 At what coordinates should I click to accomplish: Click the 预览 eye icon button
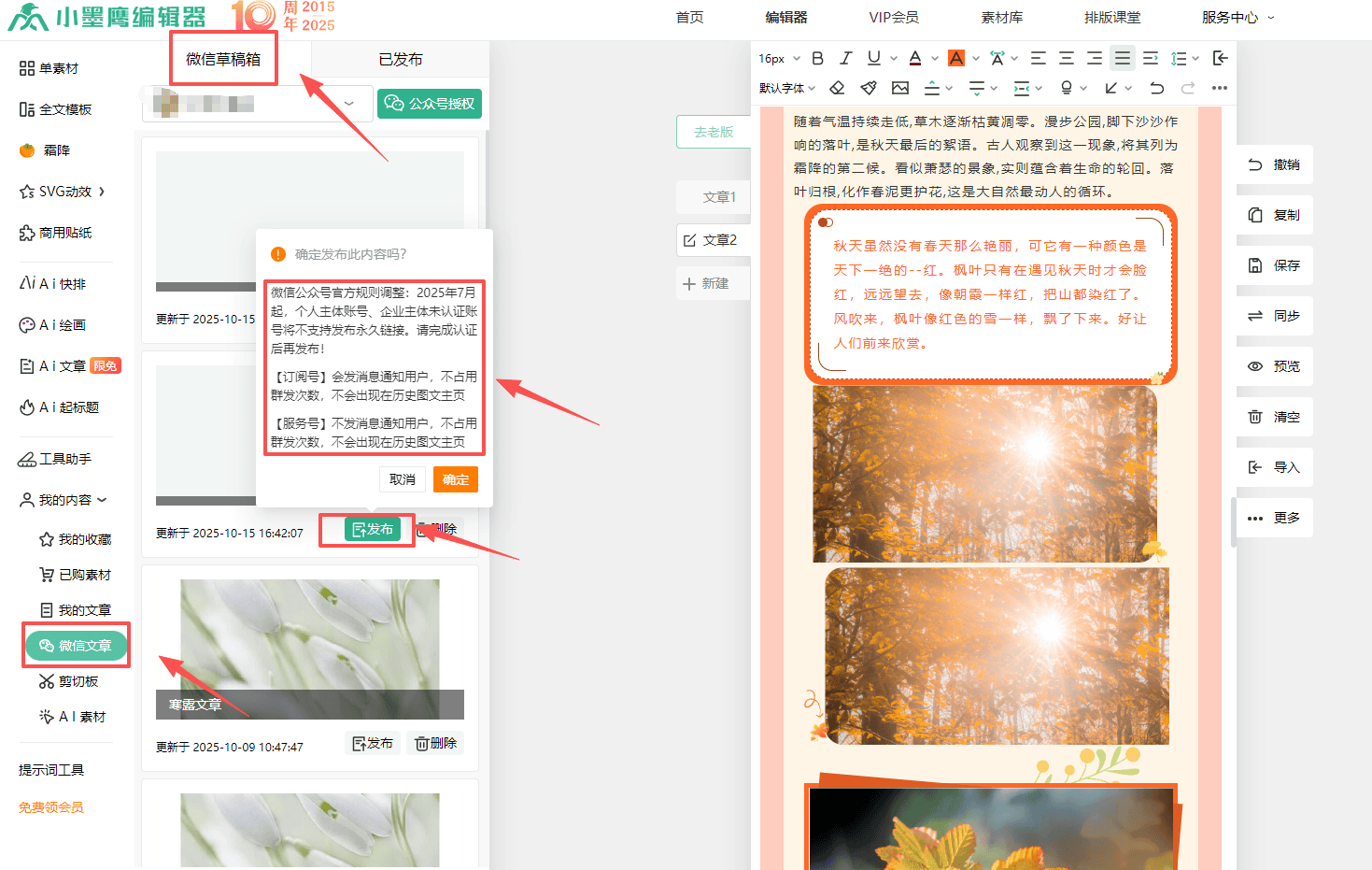1275,366
